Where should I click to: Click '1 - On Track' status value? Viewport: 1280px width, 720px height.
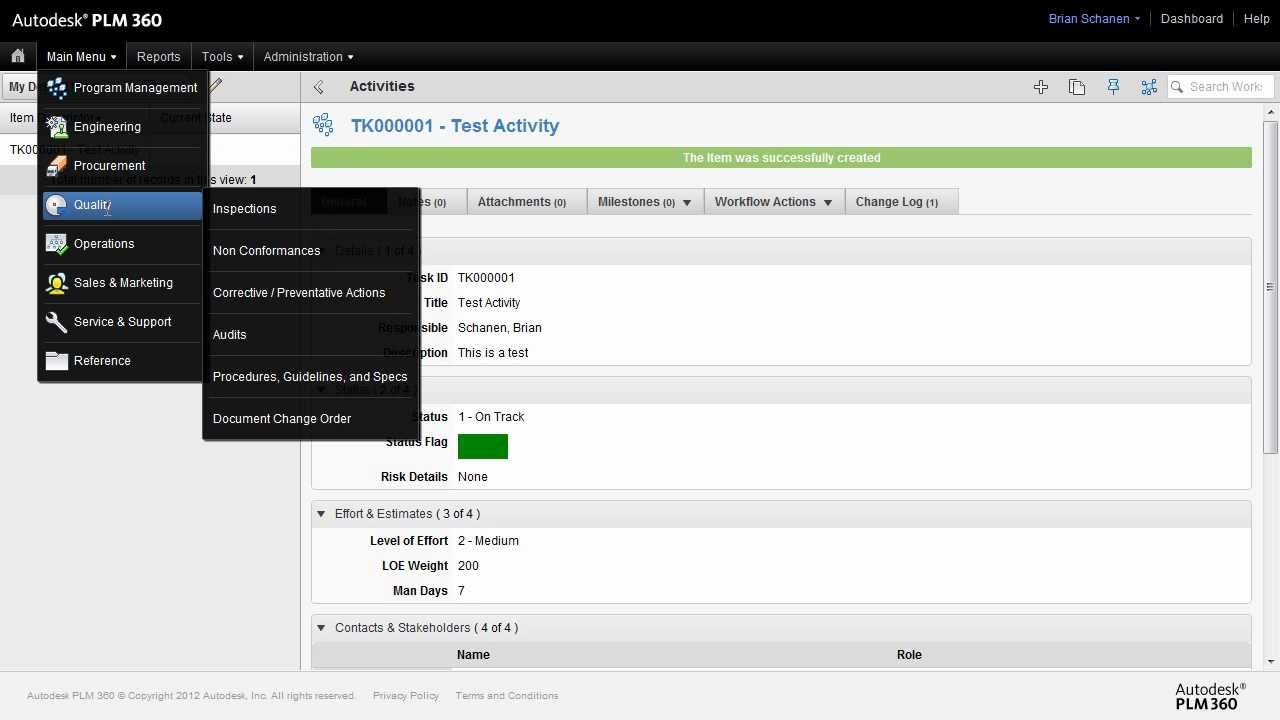(x=491, y=417)
